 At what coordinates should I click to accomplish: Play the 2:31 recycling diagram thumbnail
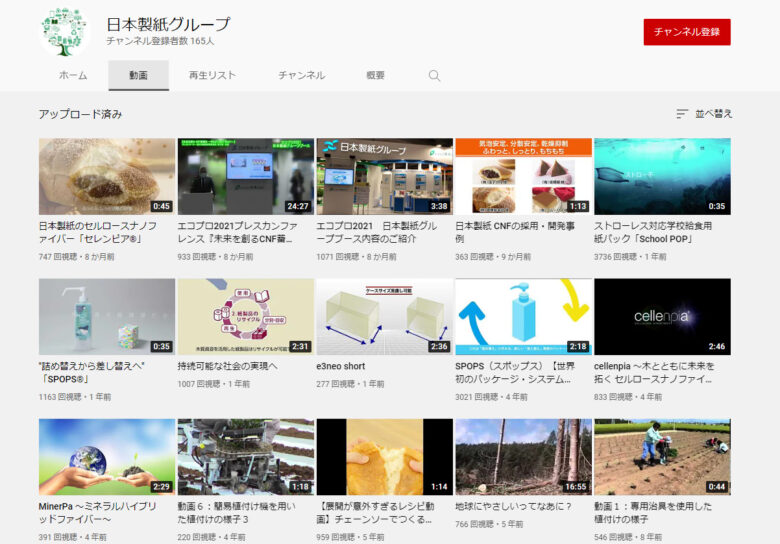coord(246,317)
